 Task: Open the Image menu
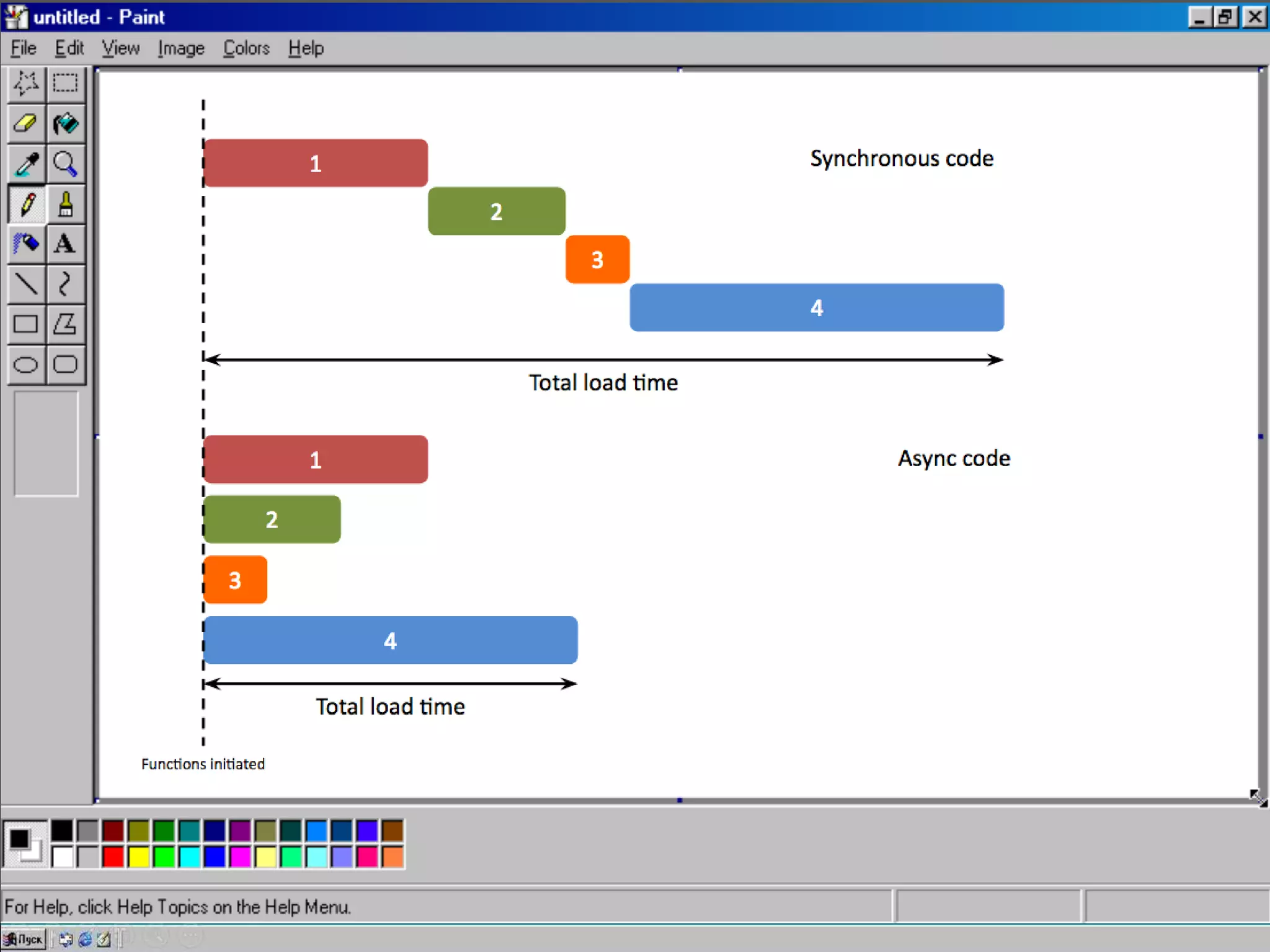tap(180, 48)
